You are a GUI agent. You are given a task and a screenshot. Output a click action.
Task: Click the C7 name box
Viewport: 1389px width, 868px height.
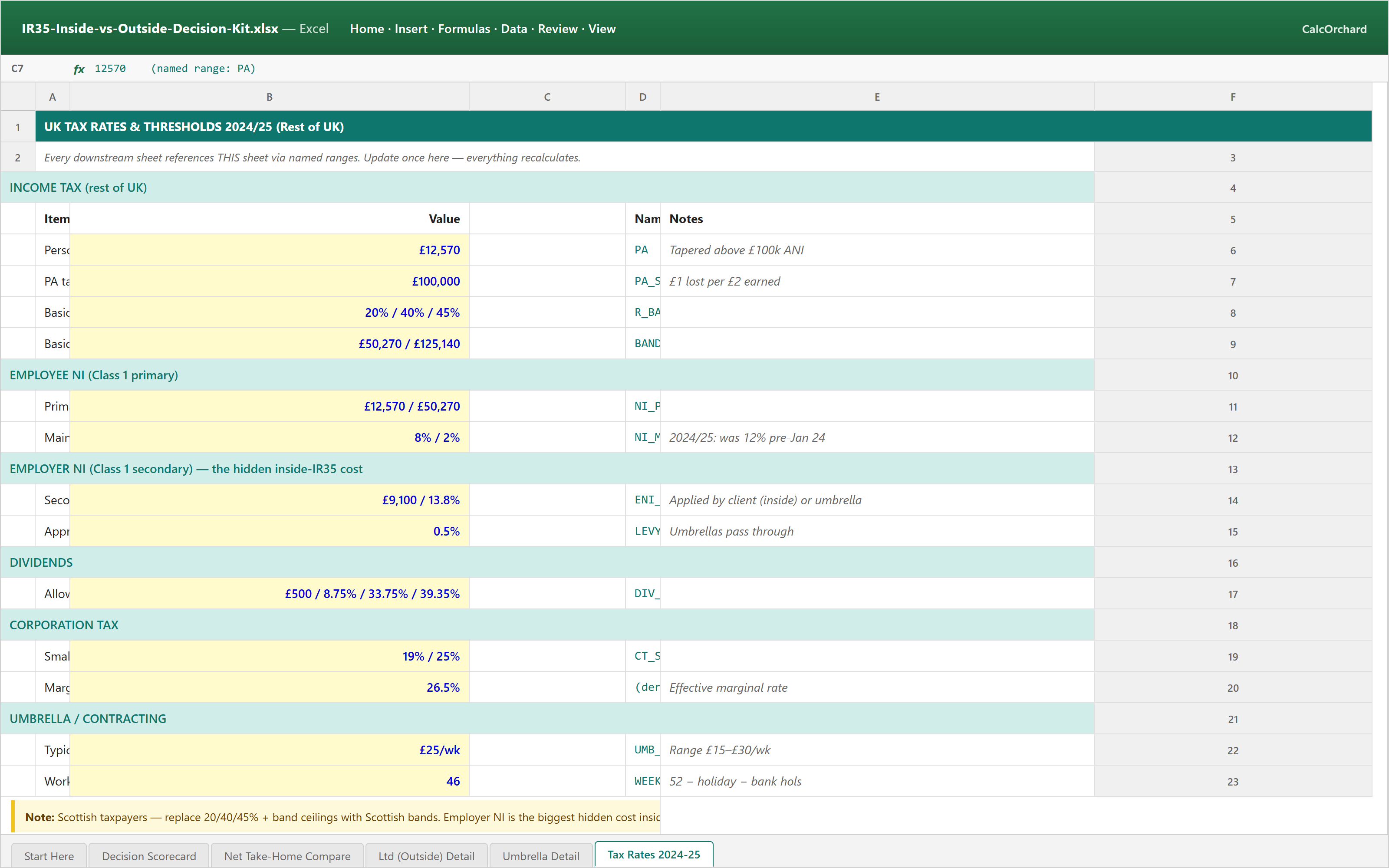tap(18, 68)
